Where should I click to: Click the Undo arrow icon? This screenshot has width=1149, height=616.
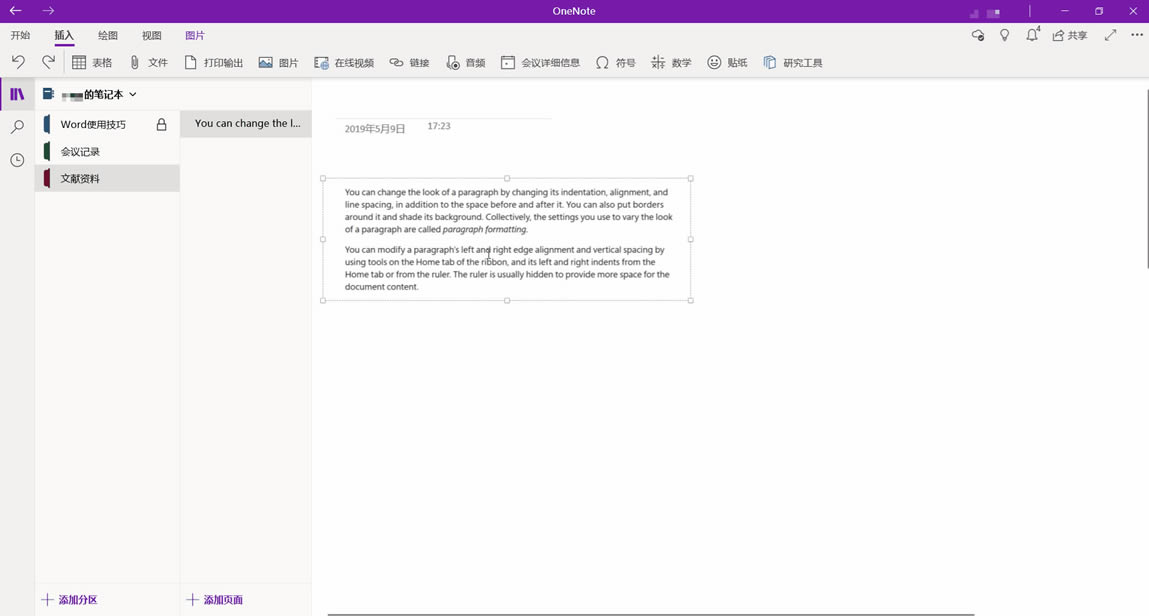pyautogui.click(x=18, y=62)
